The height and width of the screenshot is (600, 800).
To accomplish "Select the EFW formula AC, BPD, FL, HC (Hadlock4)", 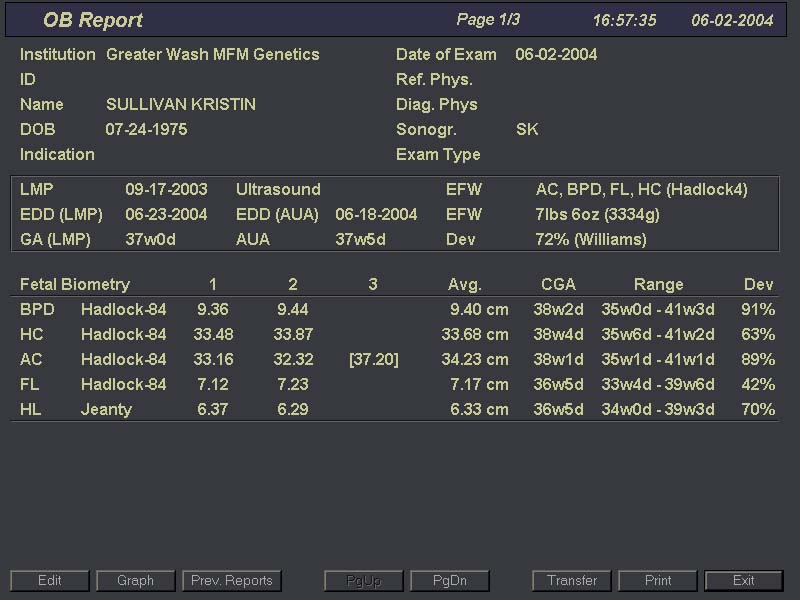I will (641, 189).
